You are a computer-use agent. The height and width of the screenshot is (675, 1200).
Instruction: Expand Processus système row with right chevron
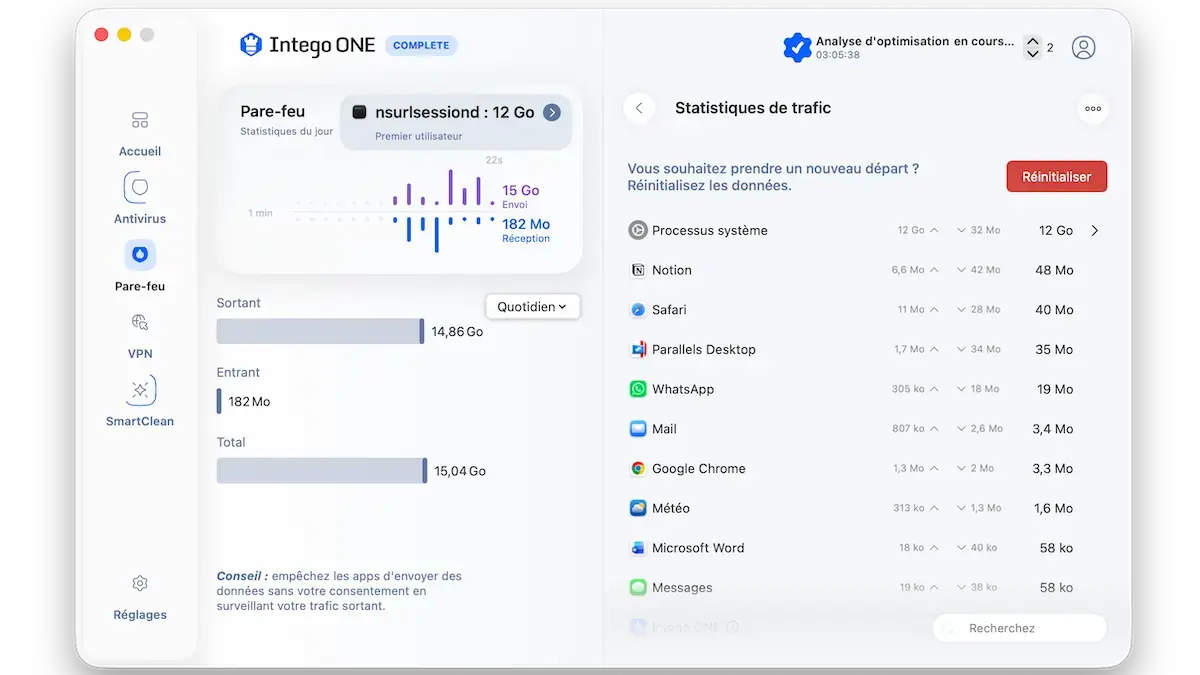(x=1095, y=230)
